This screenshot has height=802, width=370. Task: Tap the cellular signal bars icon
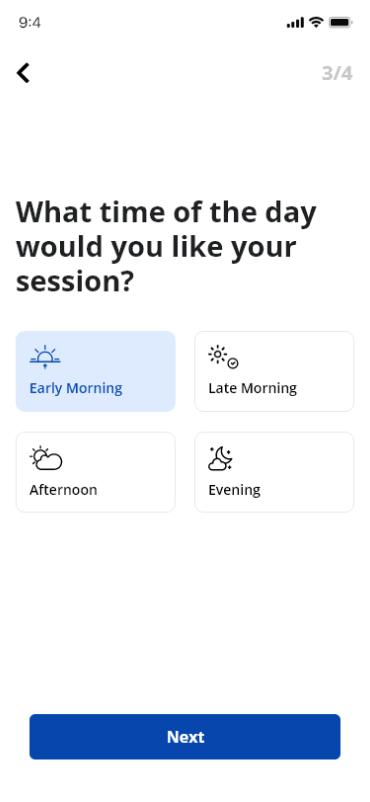tap(295, 23)
